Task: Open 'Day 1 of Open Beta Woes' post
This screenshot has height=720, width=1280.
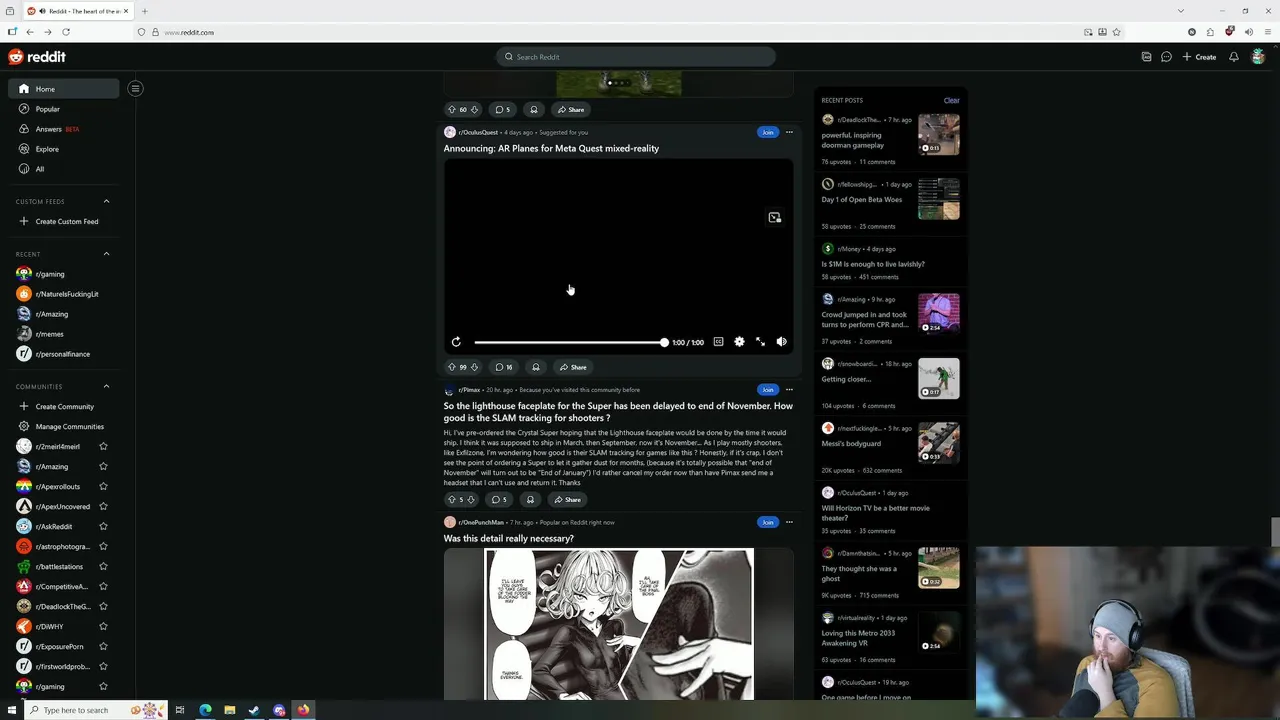Action: (x=862, y=199)
